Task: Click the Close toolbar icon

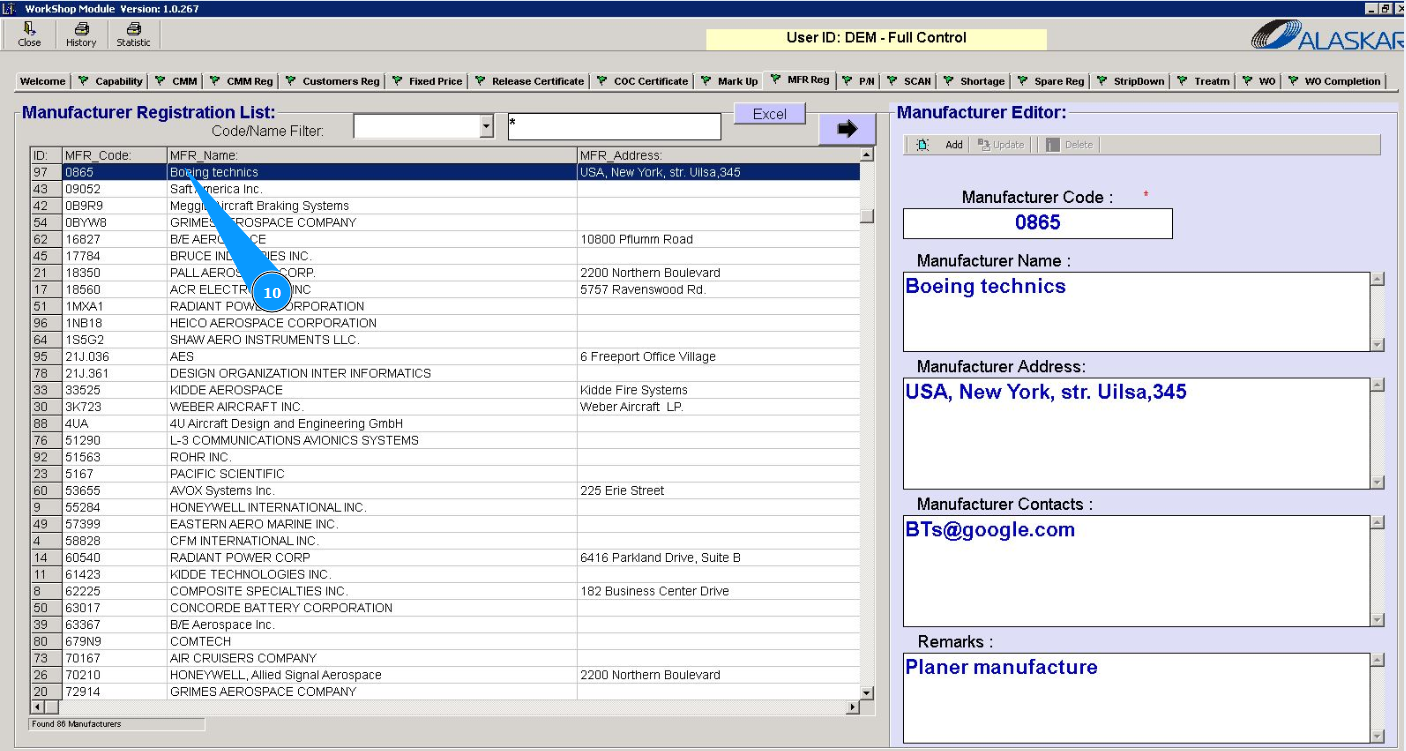Action: [x=30, y=35]
